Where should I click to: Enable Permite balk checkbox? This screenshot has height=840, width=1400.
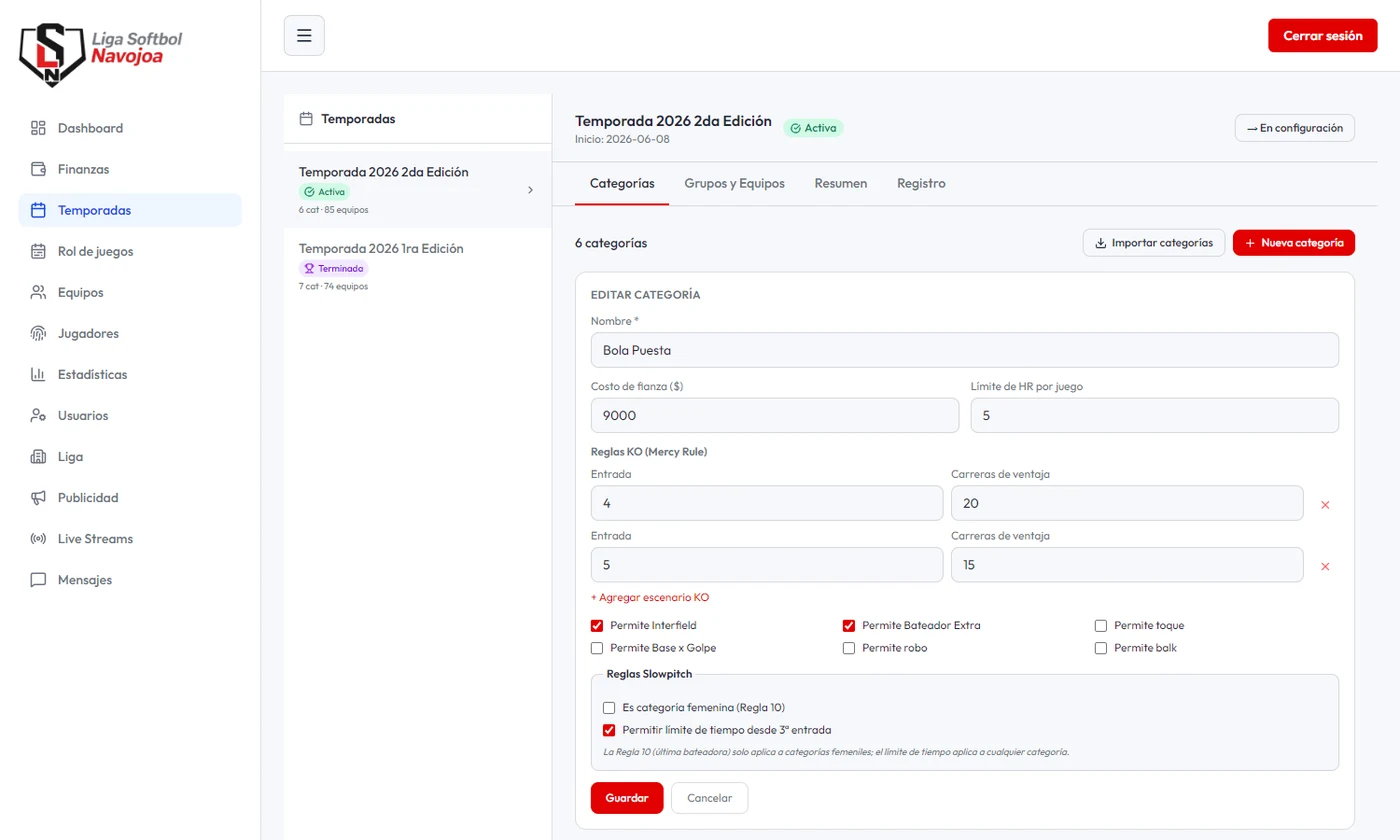coord(1101,648)
